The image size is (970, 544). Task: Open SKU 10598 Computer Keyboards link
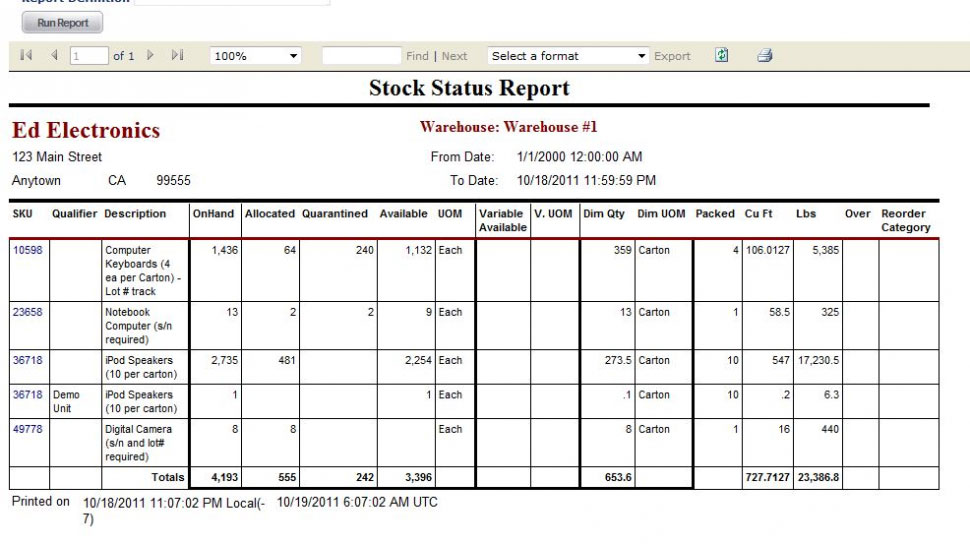tap(27, 250)
